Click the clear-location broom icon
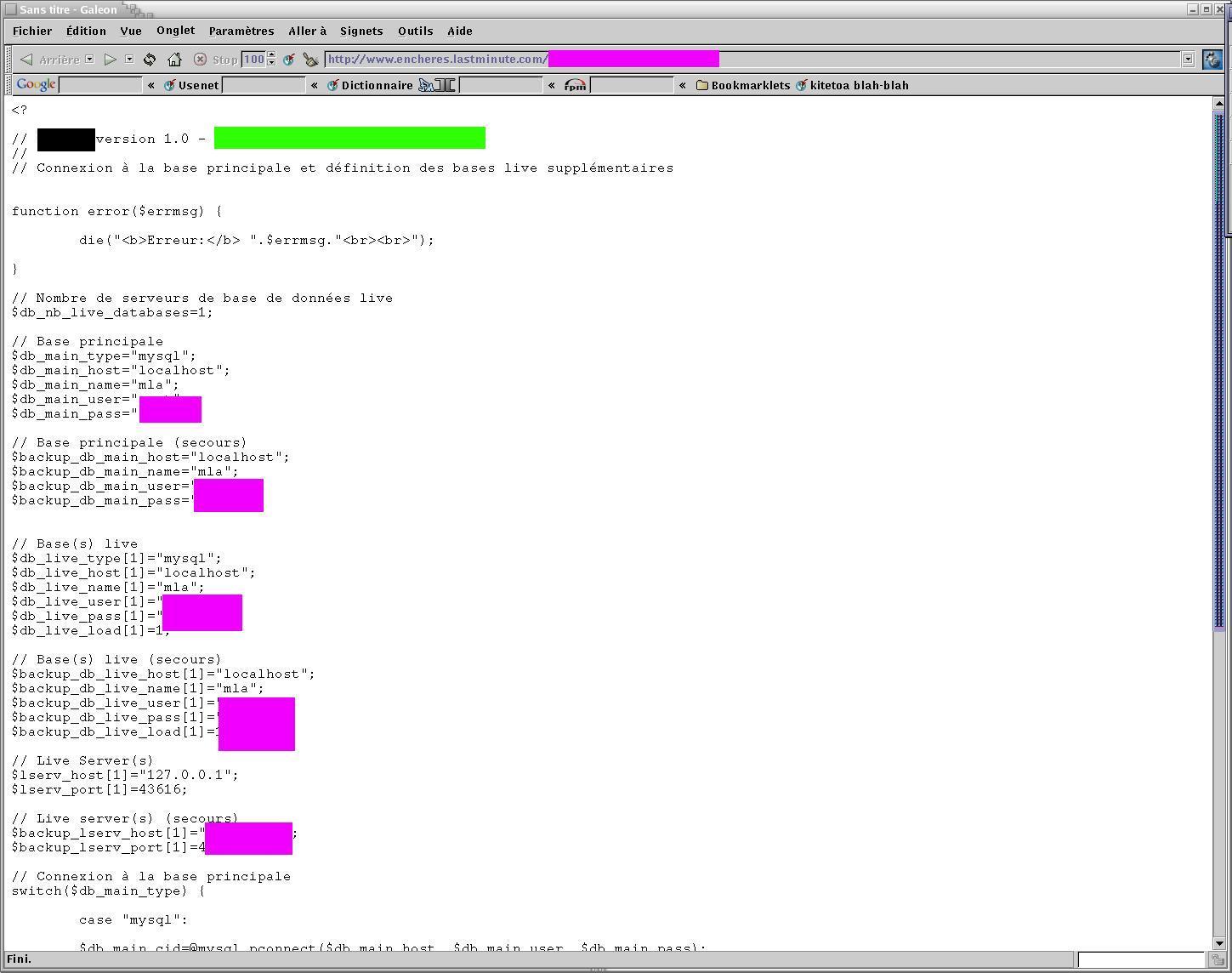The image size is (1232, 973). point(311,60)
